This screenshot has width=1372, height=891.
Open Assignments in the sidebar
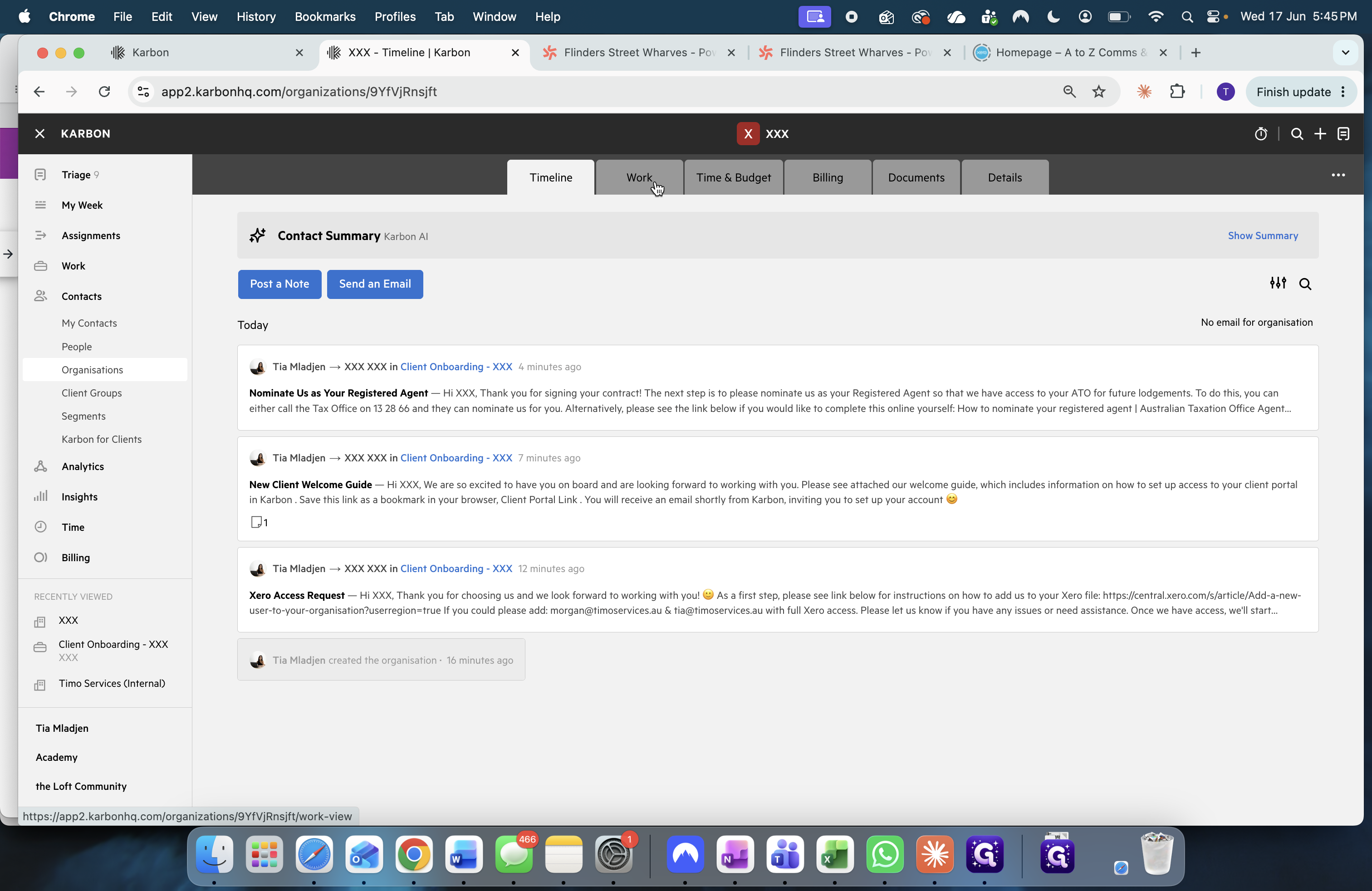[91, 236]
